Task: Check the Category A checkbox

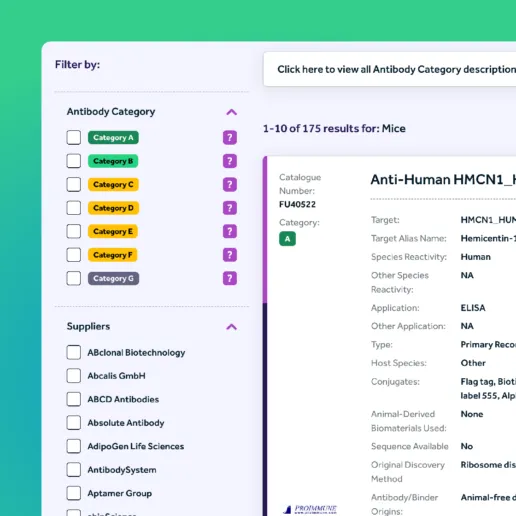Action: pos(73,137)
